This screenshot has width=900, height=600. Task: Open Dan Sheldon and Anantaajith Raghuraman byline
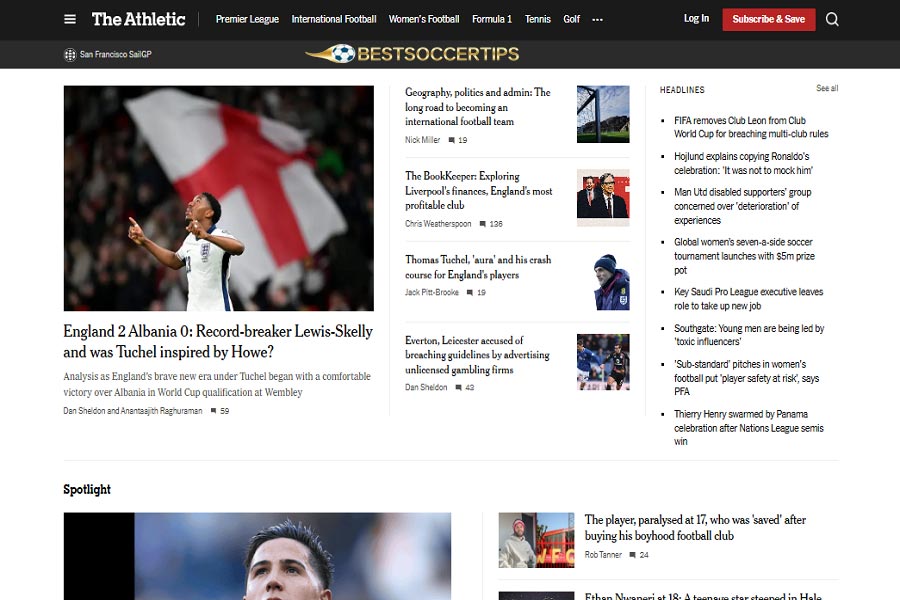(133, 411)
